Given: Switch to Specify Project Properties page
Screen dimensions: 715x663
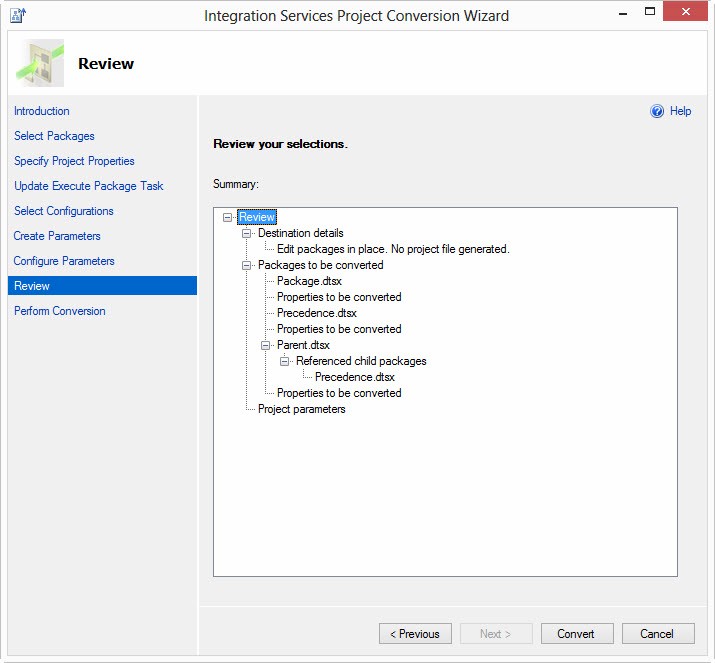Looking at the screenshot, I should click(x=74, y=161).
